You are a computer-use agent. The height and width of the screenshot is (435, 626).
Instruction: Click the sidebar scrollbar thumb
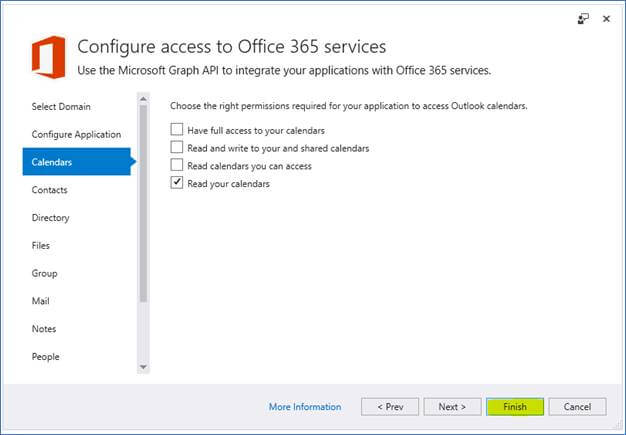pyautogui.click(x=143, y=204)
